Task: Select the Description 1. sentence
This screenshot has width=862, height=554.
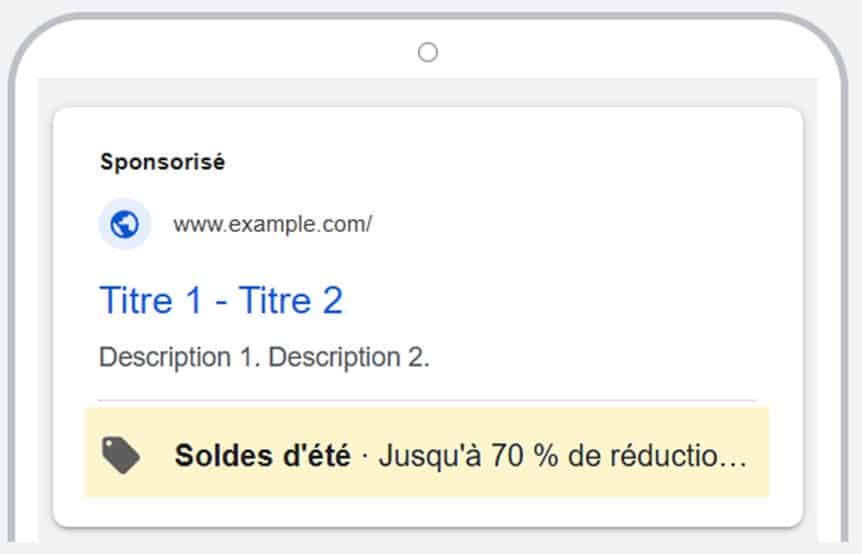Action: pyautogui.click(x=180, y=357)
